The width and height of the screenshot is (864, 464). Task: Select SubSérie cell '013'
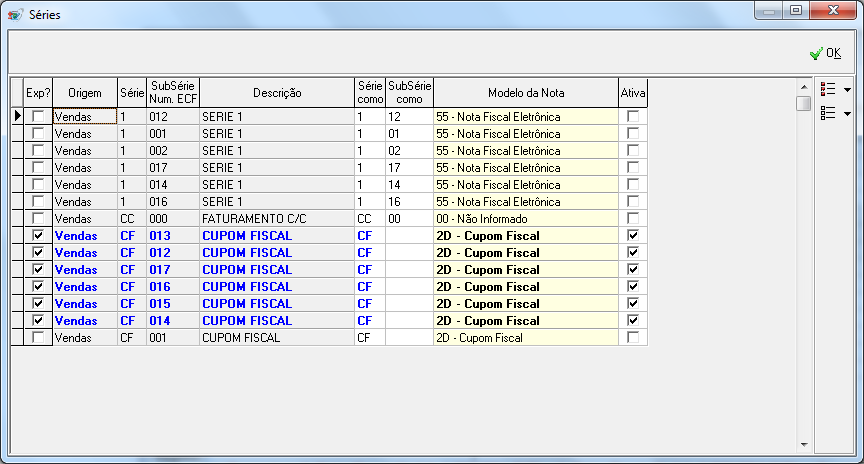click(x=173, y=235)
